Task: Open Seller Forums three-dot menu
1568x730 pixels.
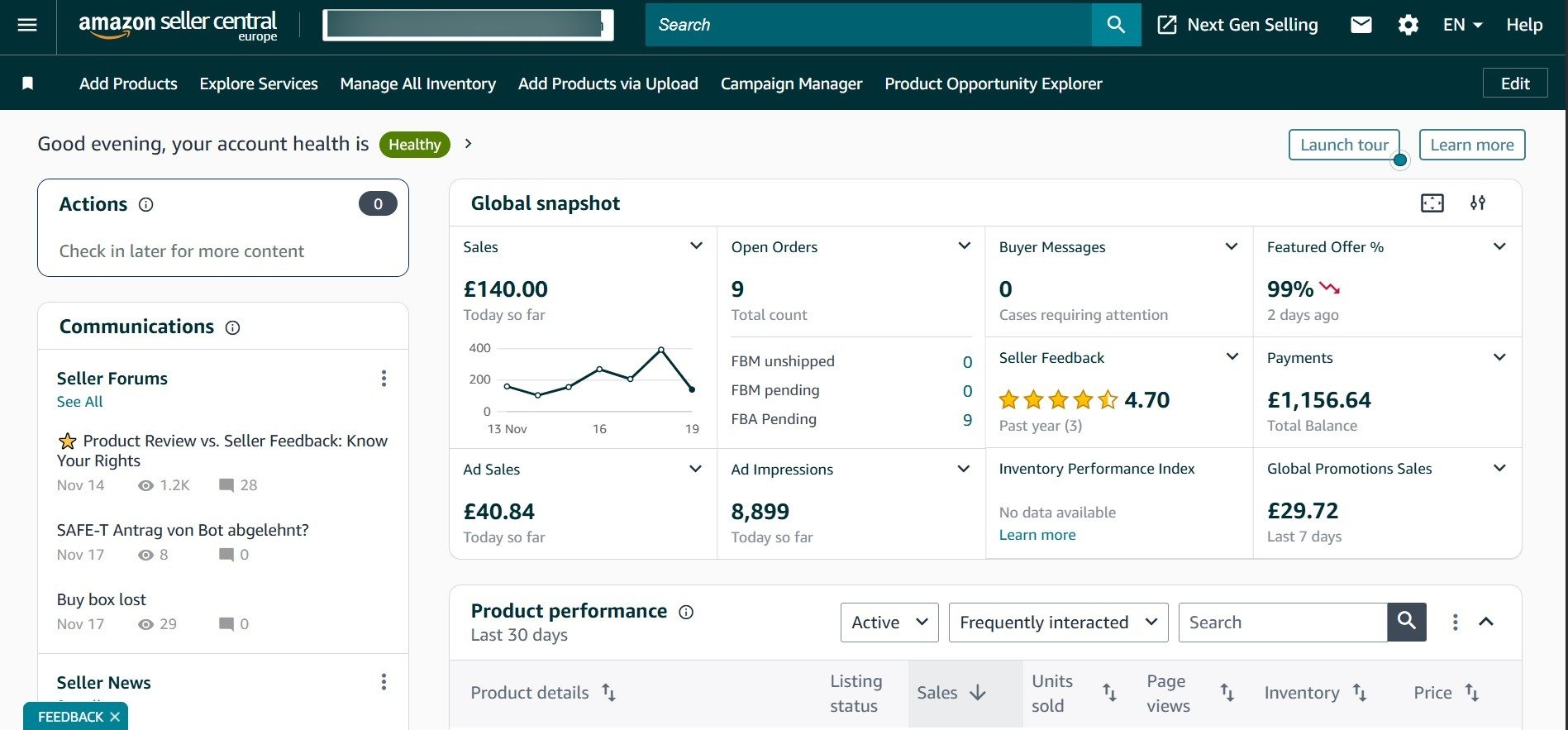Action: 384,379
